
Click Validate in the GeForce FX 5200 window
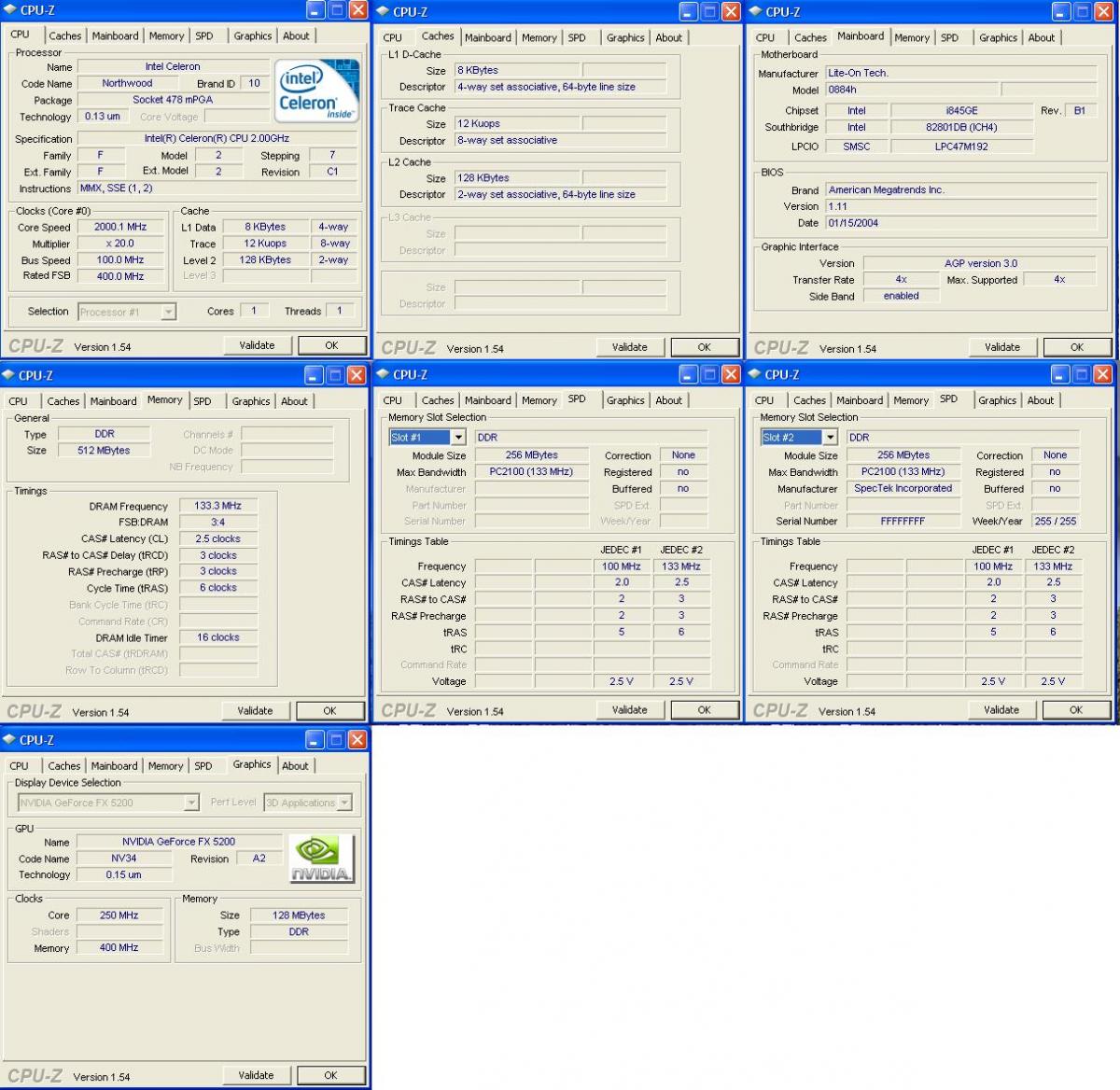tap(257, 1075)
